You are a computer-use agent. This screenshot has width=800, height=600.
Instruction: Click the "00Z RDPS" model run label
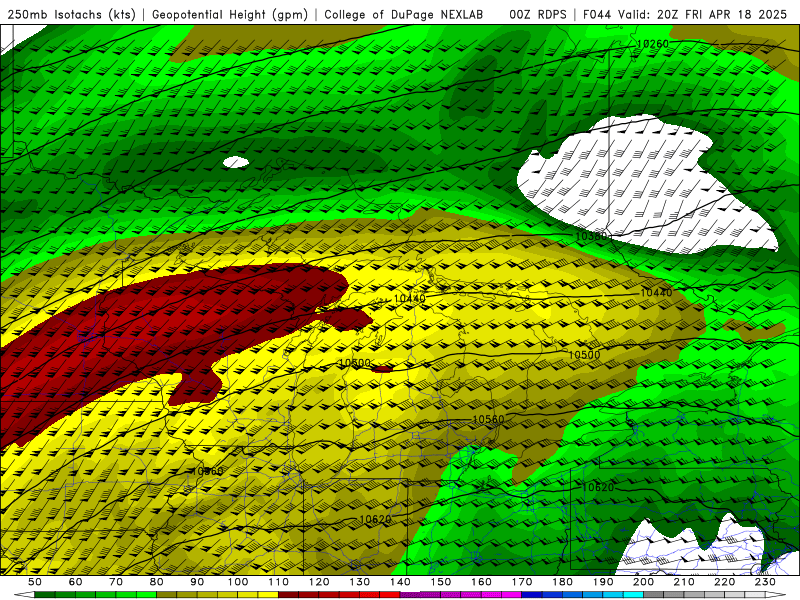tap(538, 15)
